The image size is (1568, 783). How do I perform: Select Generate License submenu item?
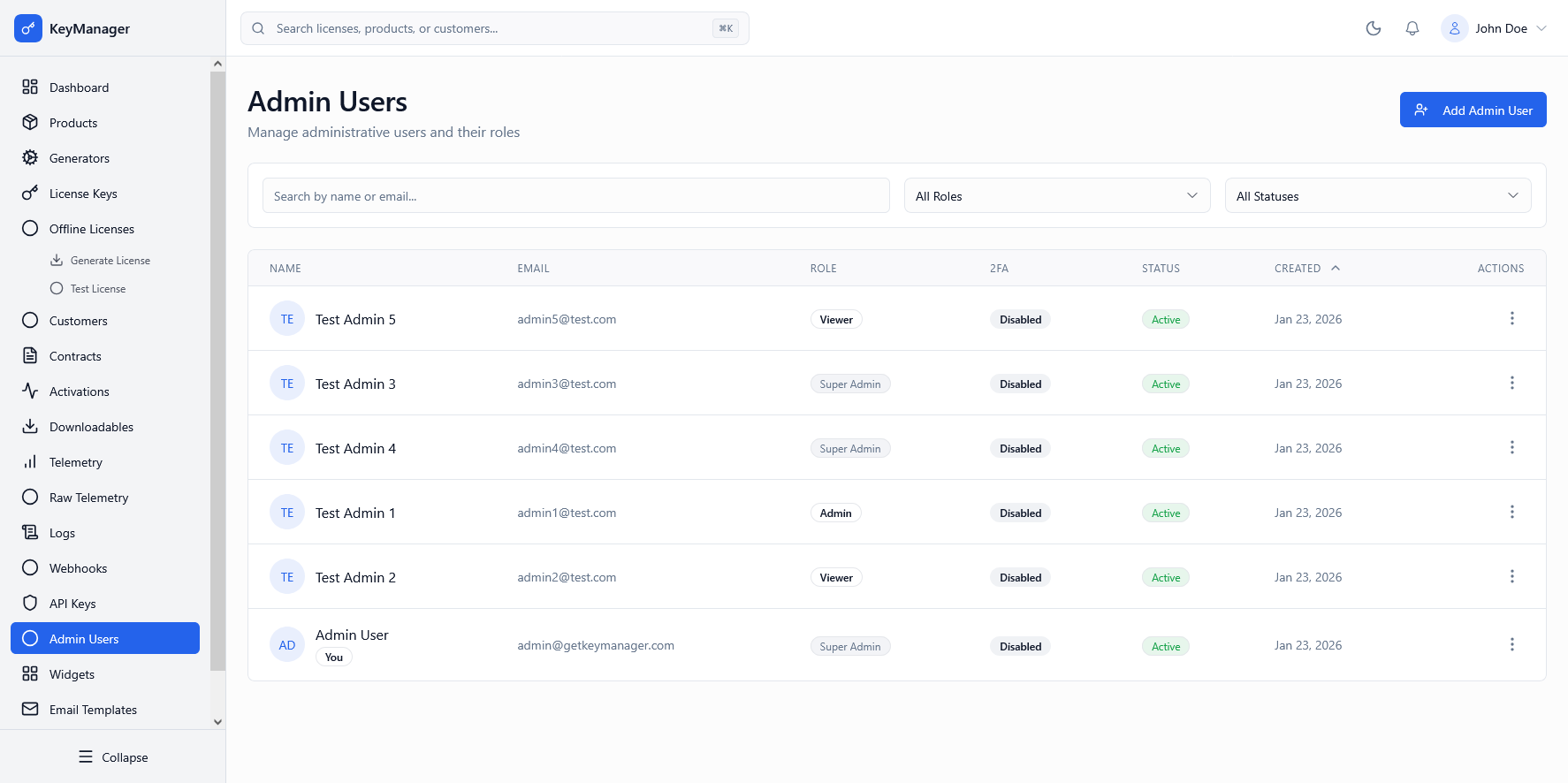[110, 260]
